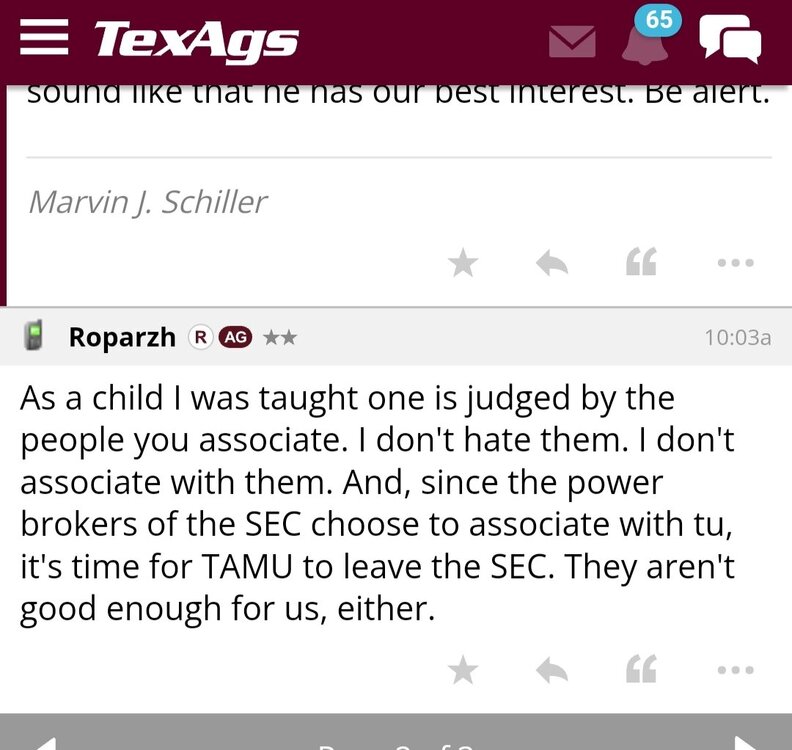Star Roparzh's post about the SEC

(x=462, y=670)
